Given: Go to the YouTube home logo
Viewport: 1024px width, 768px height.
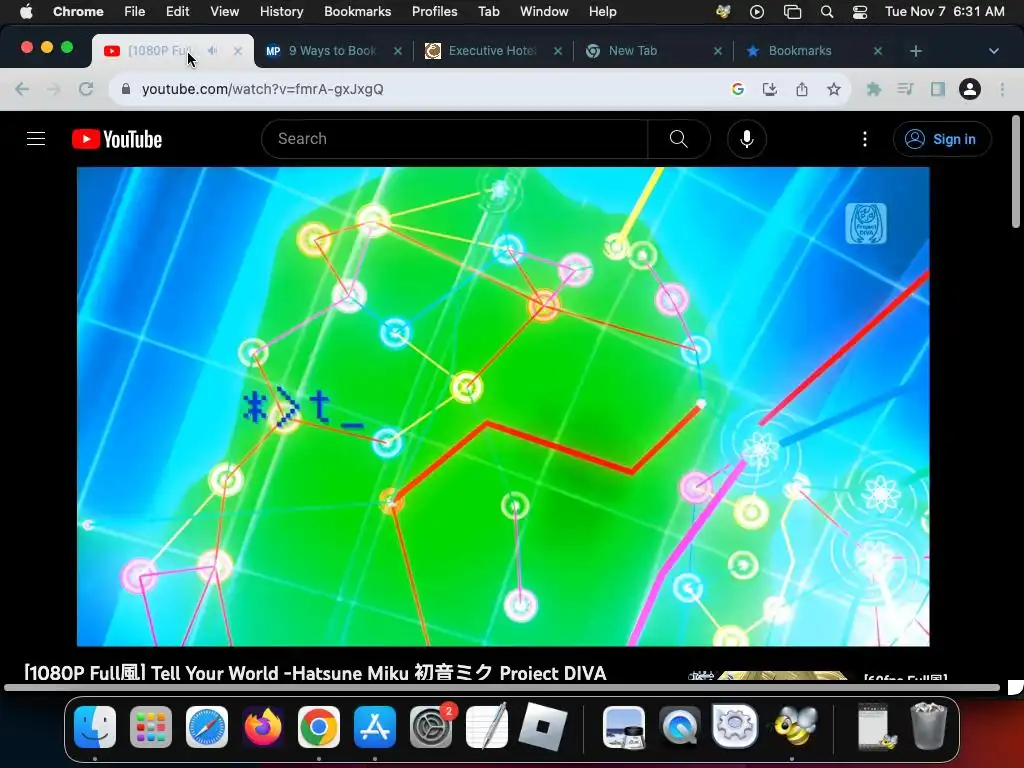Looking at the screenshot, I should point(117,139).
